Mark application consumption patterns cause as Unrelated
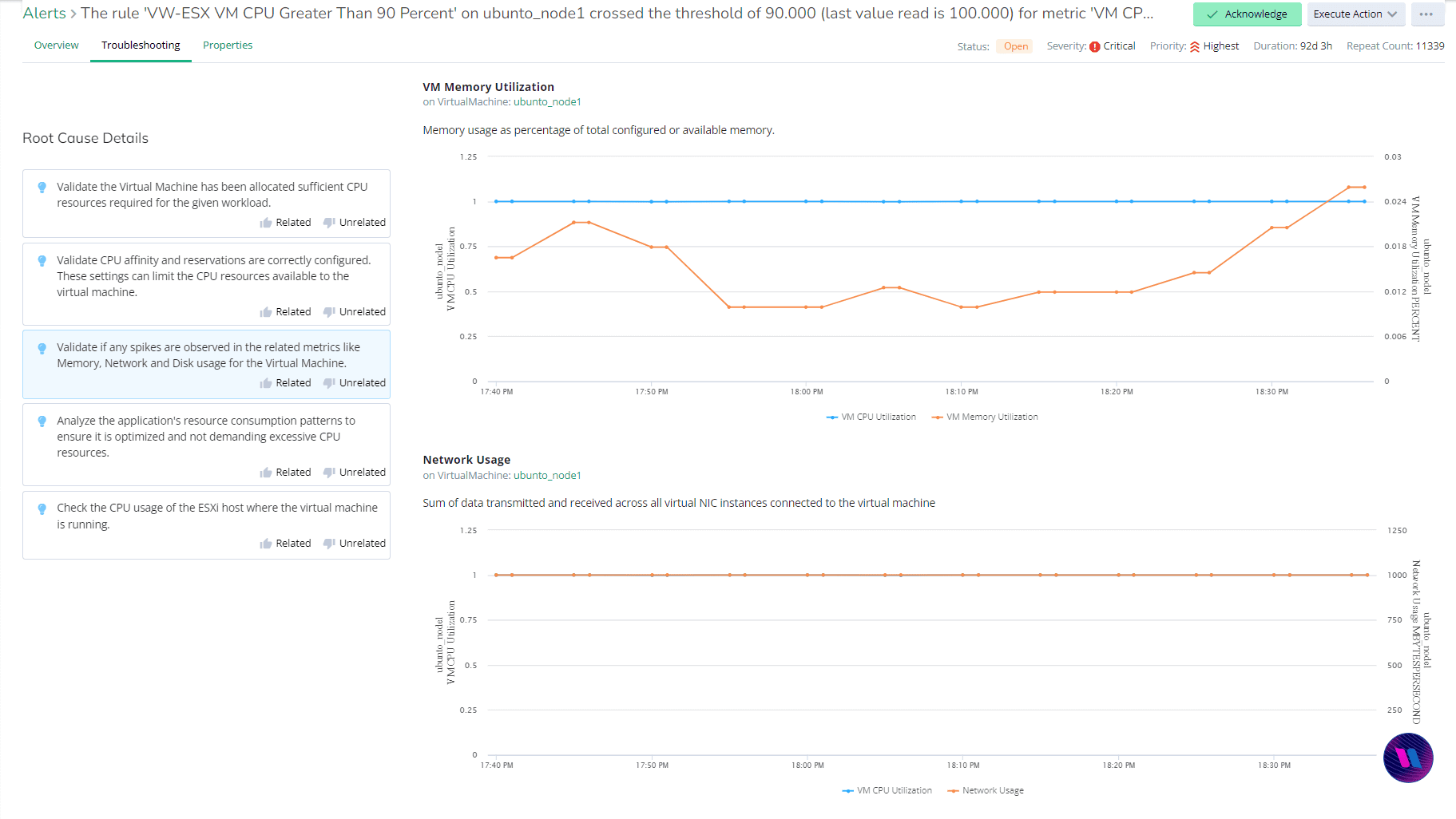1456x819 pixels. coord(355,473)
